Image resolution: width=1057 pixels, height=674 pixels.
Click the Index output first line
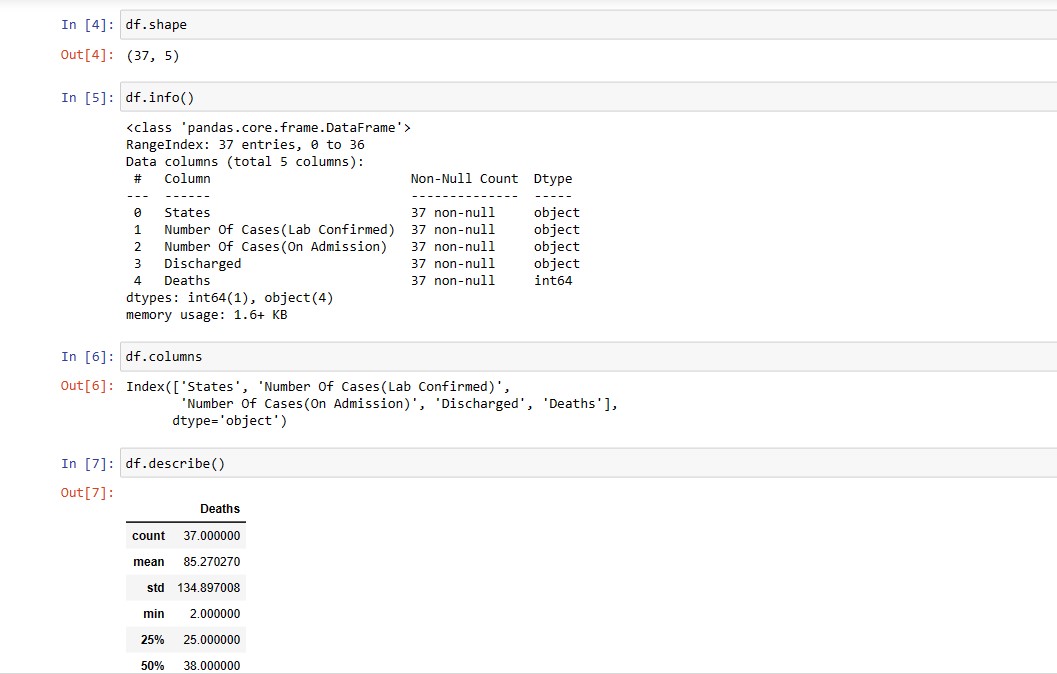(318, 386)
